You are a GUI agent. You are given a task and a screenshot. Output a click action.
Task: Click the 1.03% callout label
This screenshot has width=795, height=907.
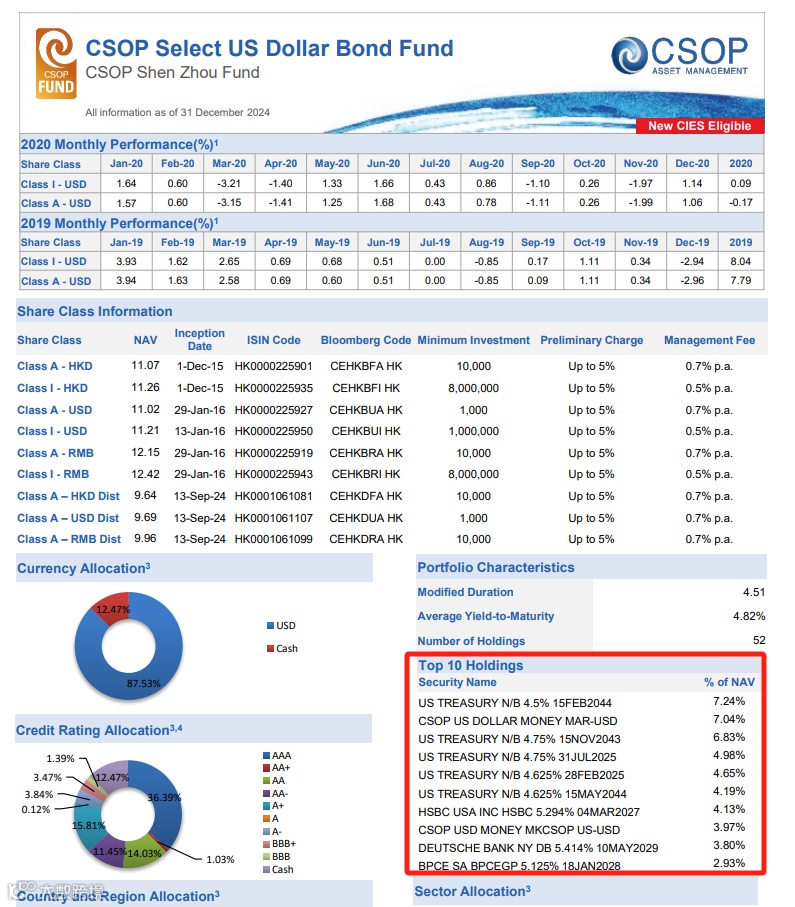[220, 860]
